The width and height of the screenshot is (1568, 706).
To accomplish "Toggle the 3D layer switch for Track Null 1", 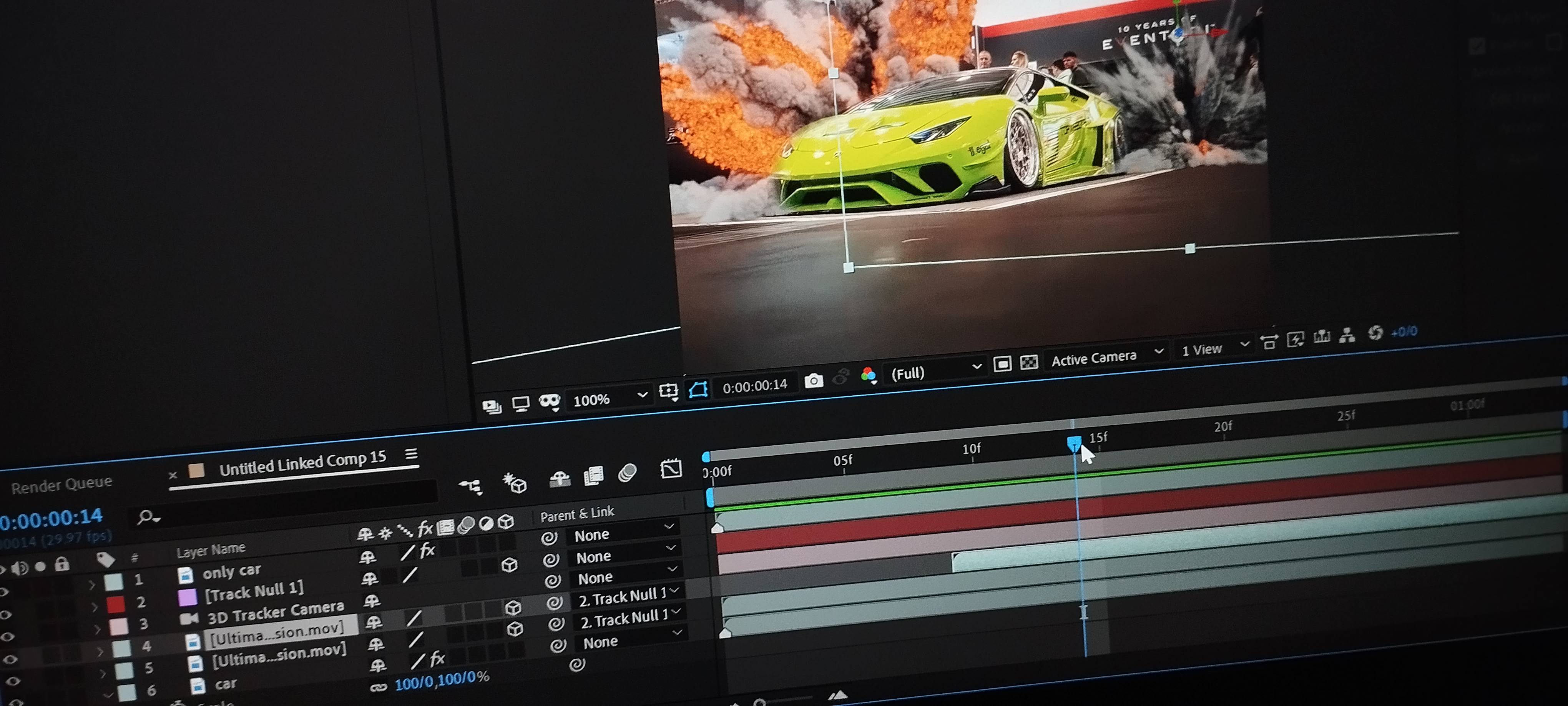I will click(510, 565).
